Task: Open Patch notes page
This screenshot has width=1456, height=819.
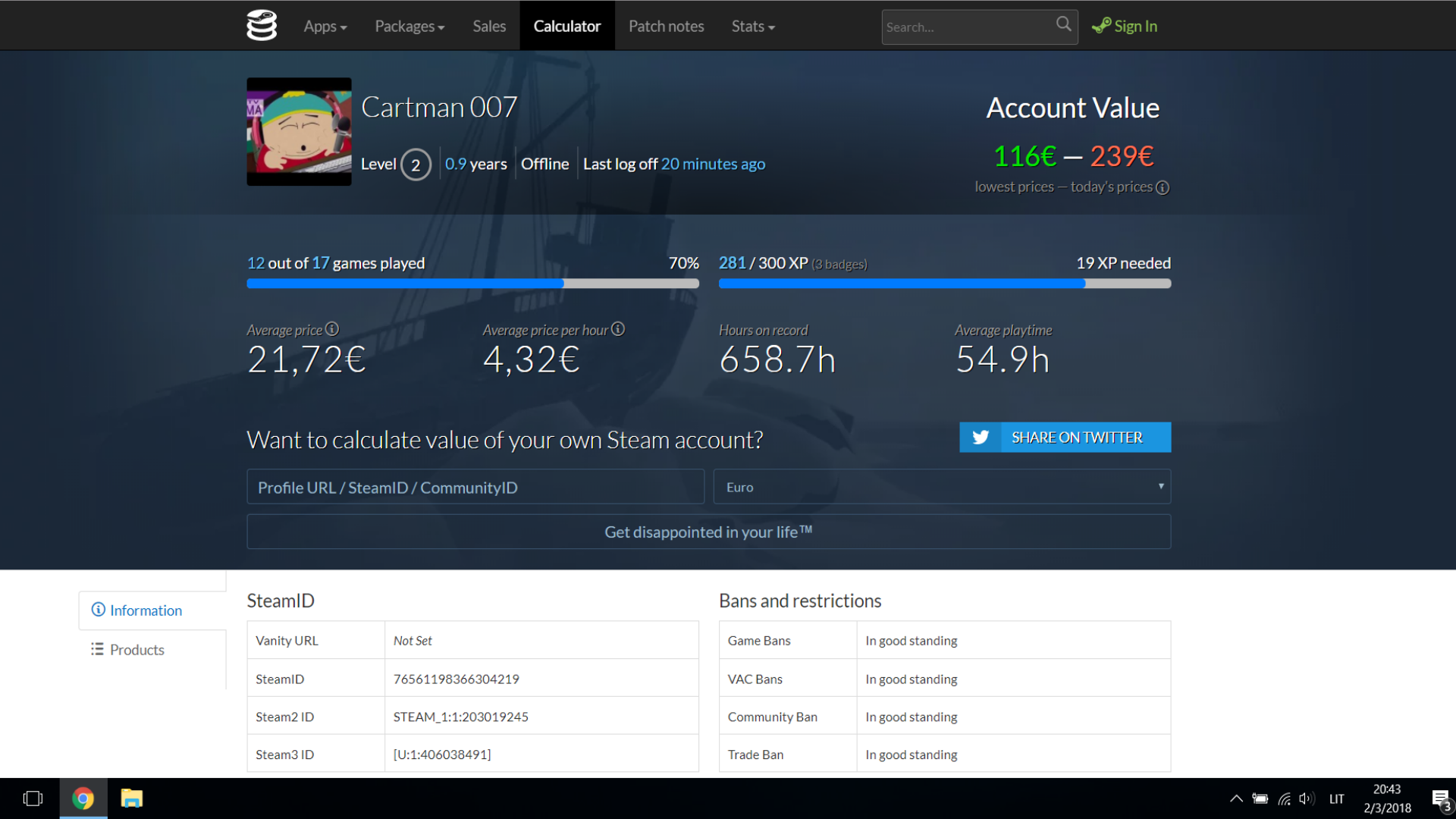Action: 667,26
